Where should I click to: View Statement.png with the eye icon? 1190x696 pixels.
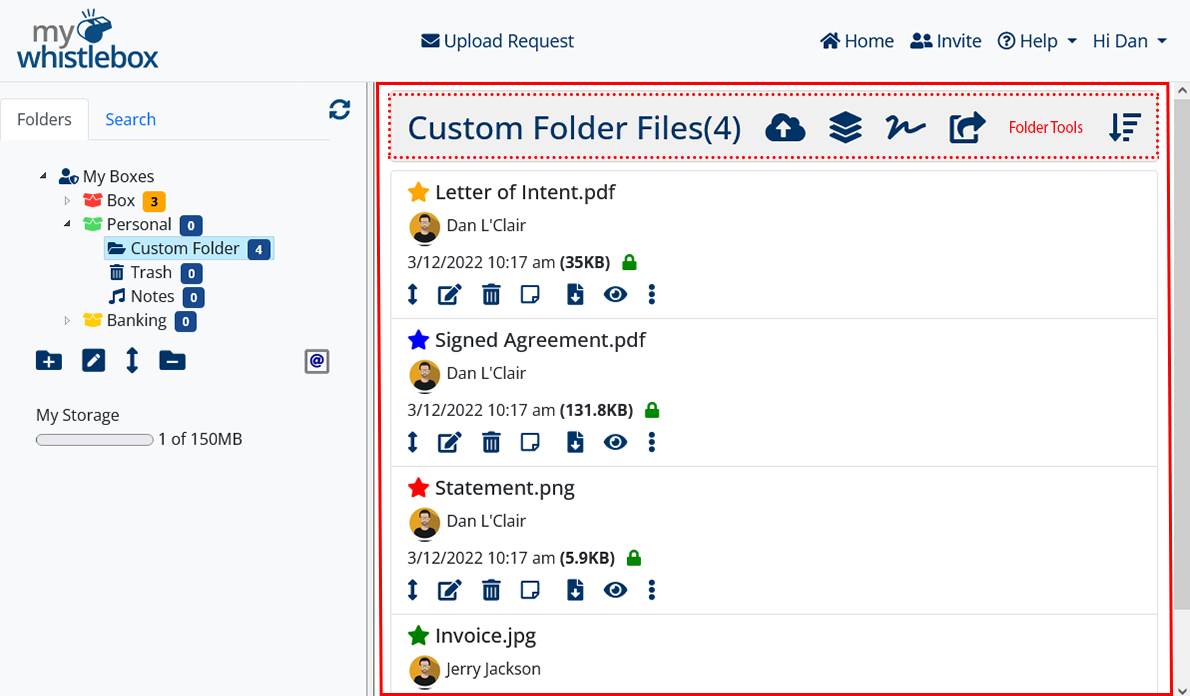point(615,590)
